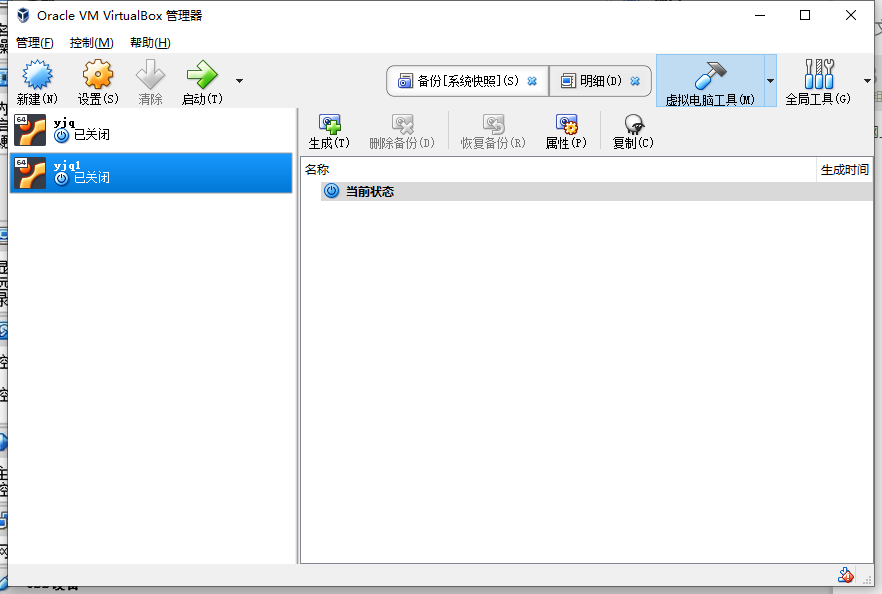
Task: Close the 备份[系统快照](S) tab with its x
Action: 532,81
